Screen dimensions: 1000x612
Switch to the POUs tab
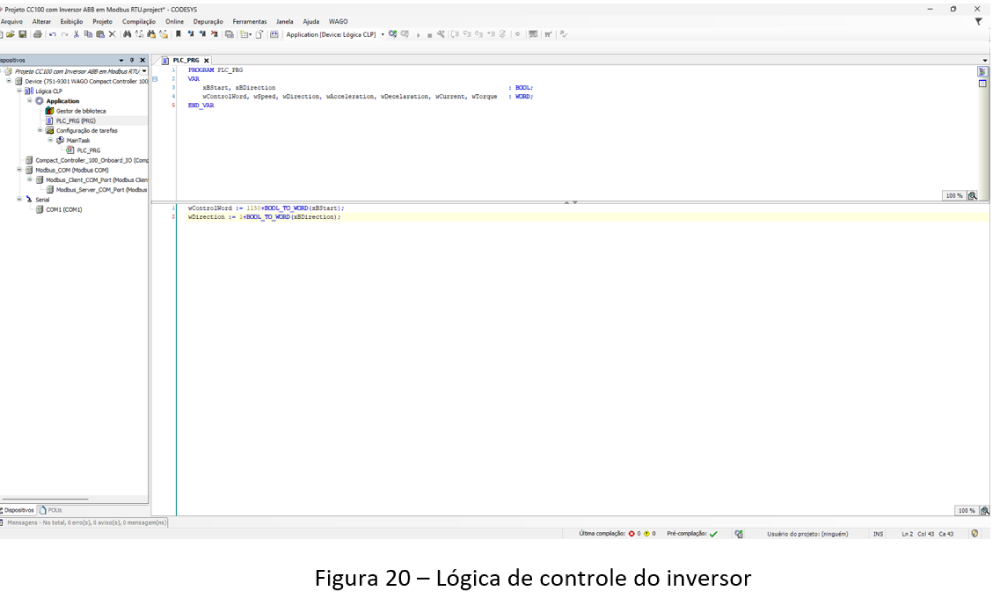[x=51, y=510]
